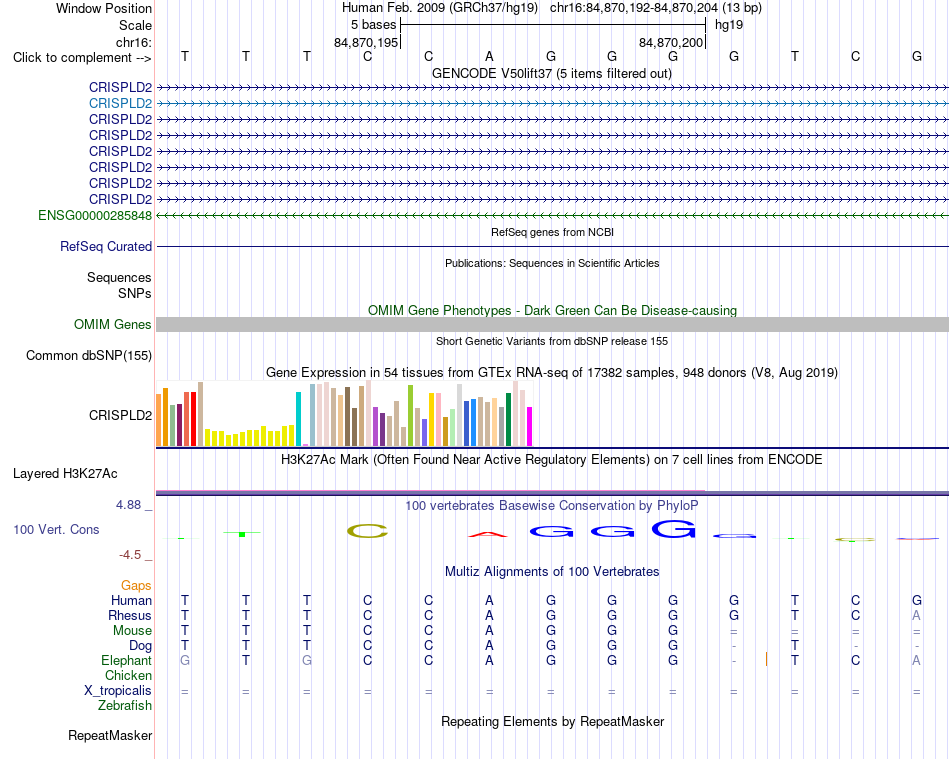950x759 pixels.
Task: Open "Short Genetic Variants from dbSNP release 155" title
Action: tap(552, 341)
